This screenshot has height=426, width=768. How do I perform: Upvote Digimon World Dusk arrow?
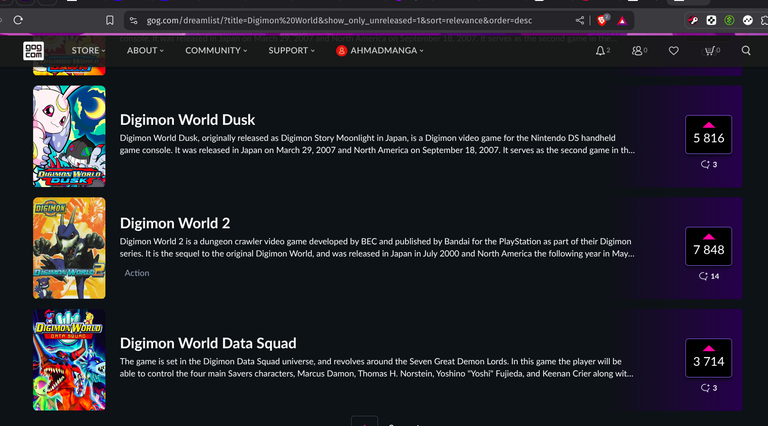pyautogui.click(x=709, y=125)
